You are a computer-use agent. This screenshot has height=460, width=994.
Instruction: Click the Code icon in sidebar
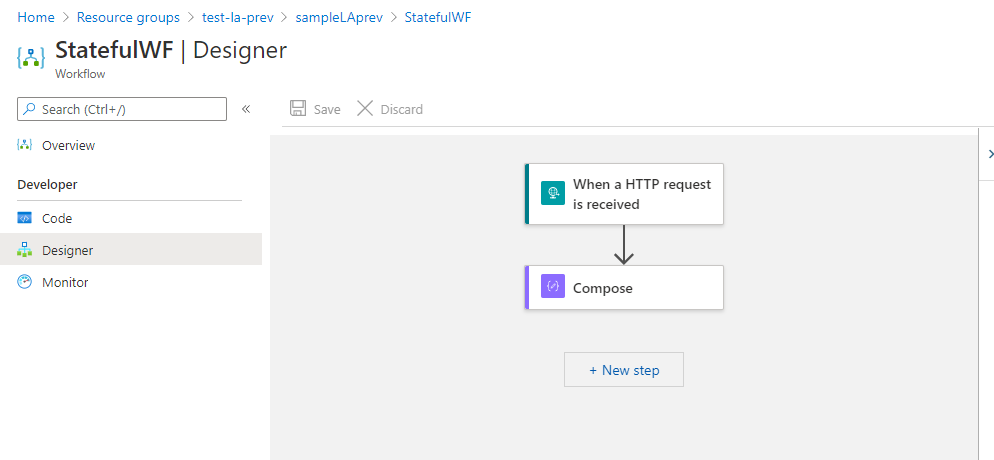coord(25,218)
